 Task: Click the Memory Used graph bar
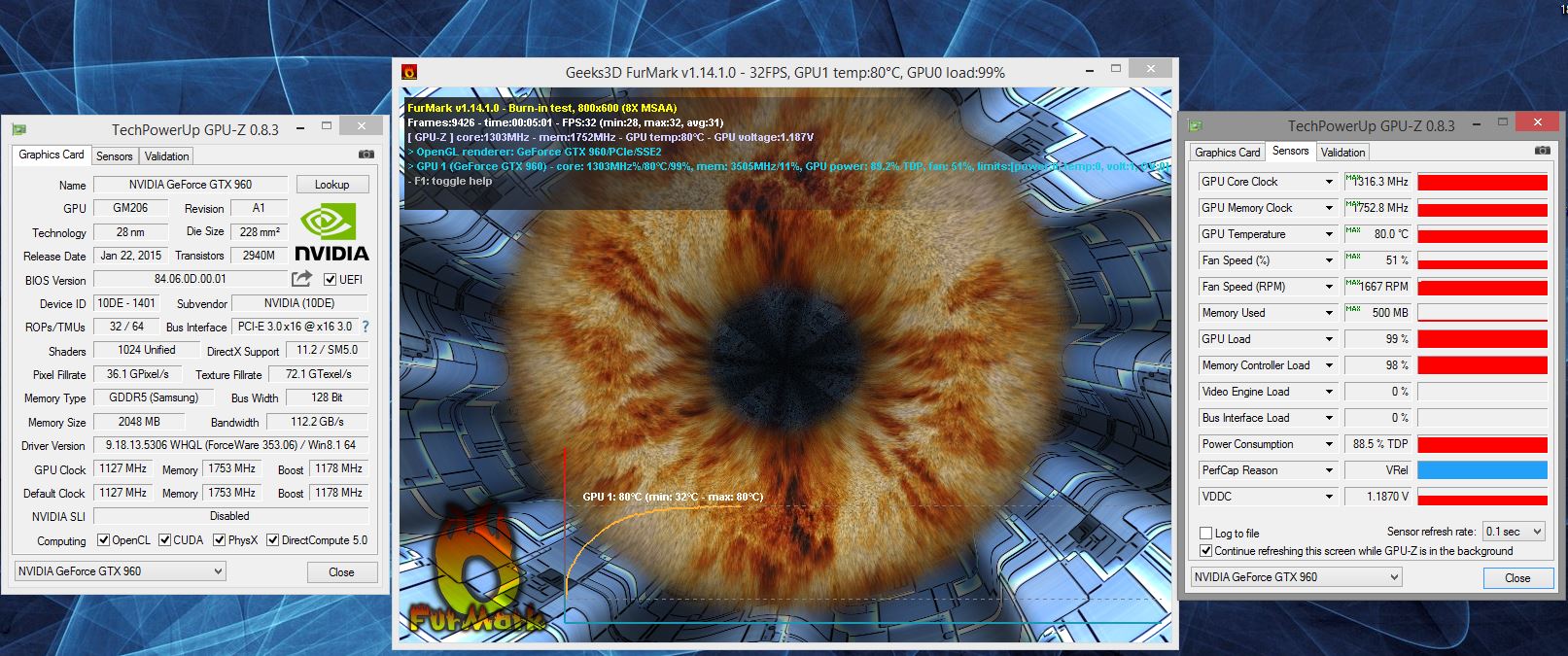[x=1481, y=313]
